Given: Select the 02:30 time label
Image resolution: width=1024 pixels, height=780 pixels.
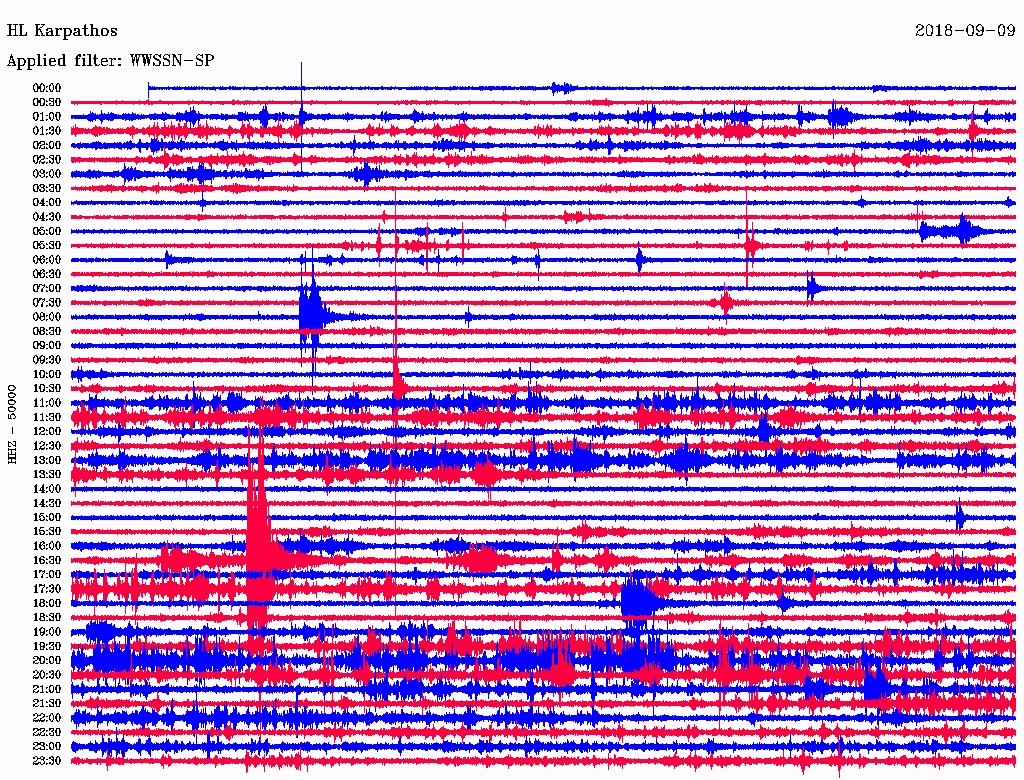Looking at the screenshot, I should click(47, 159).
